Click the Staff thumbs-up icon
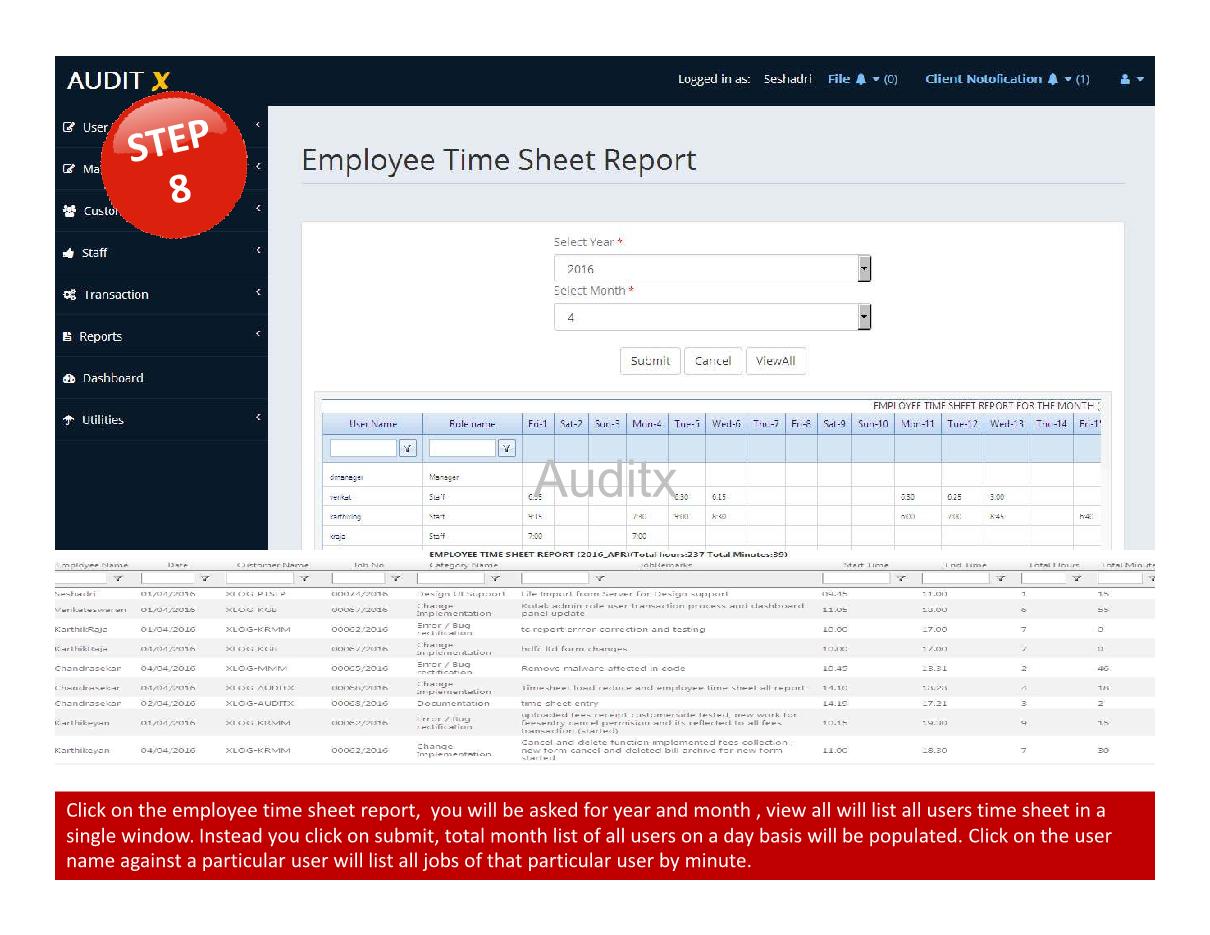The height and width of the screenshot is (935, 1210). click(x=71, y=252)
